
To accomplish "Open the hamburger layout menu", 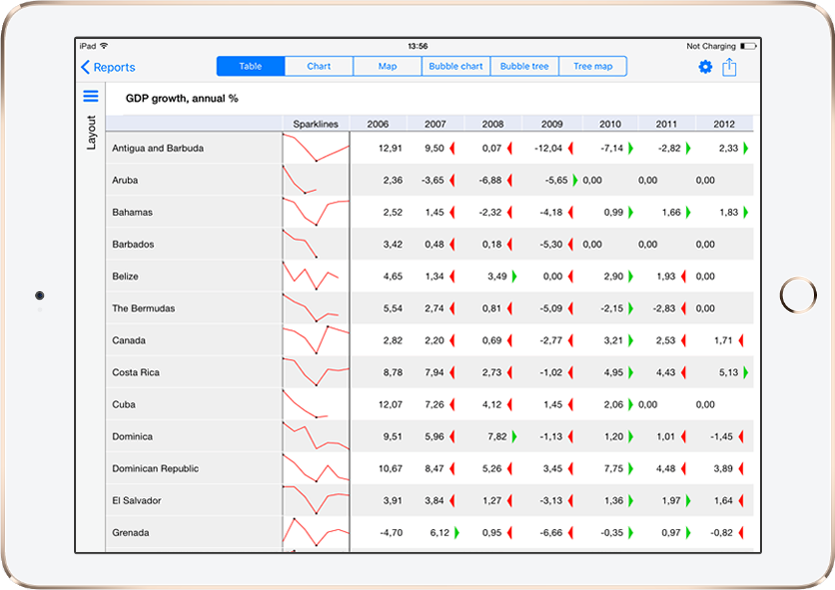I will (x=91, y=96).
